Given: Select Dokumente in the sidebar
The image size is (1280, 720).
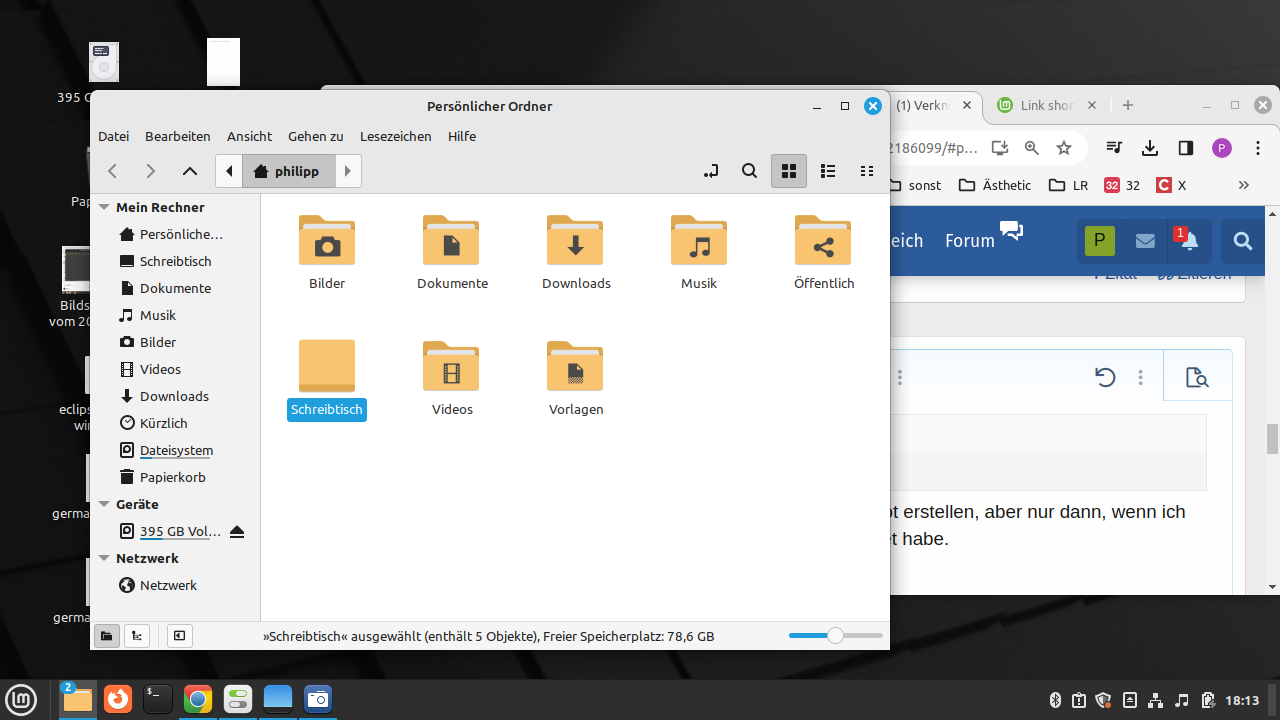Looking at the screenshot, I should 175,288.
